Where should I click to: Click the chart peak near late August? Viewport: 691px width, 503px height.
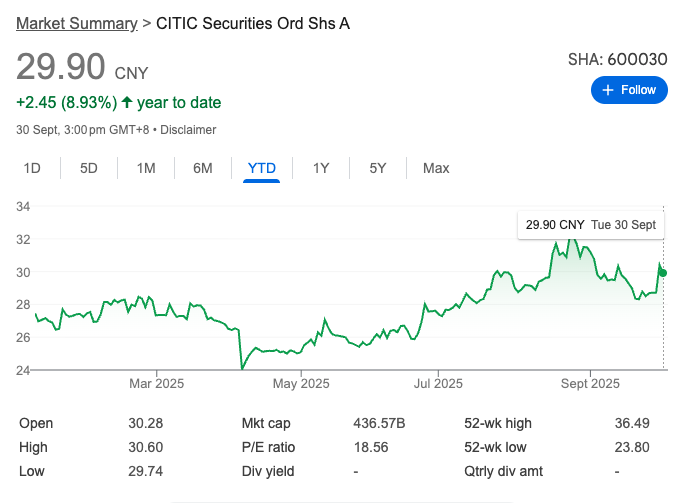coord(570,241)
